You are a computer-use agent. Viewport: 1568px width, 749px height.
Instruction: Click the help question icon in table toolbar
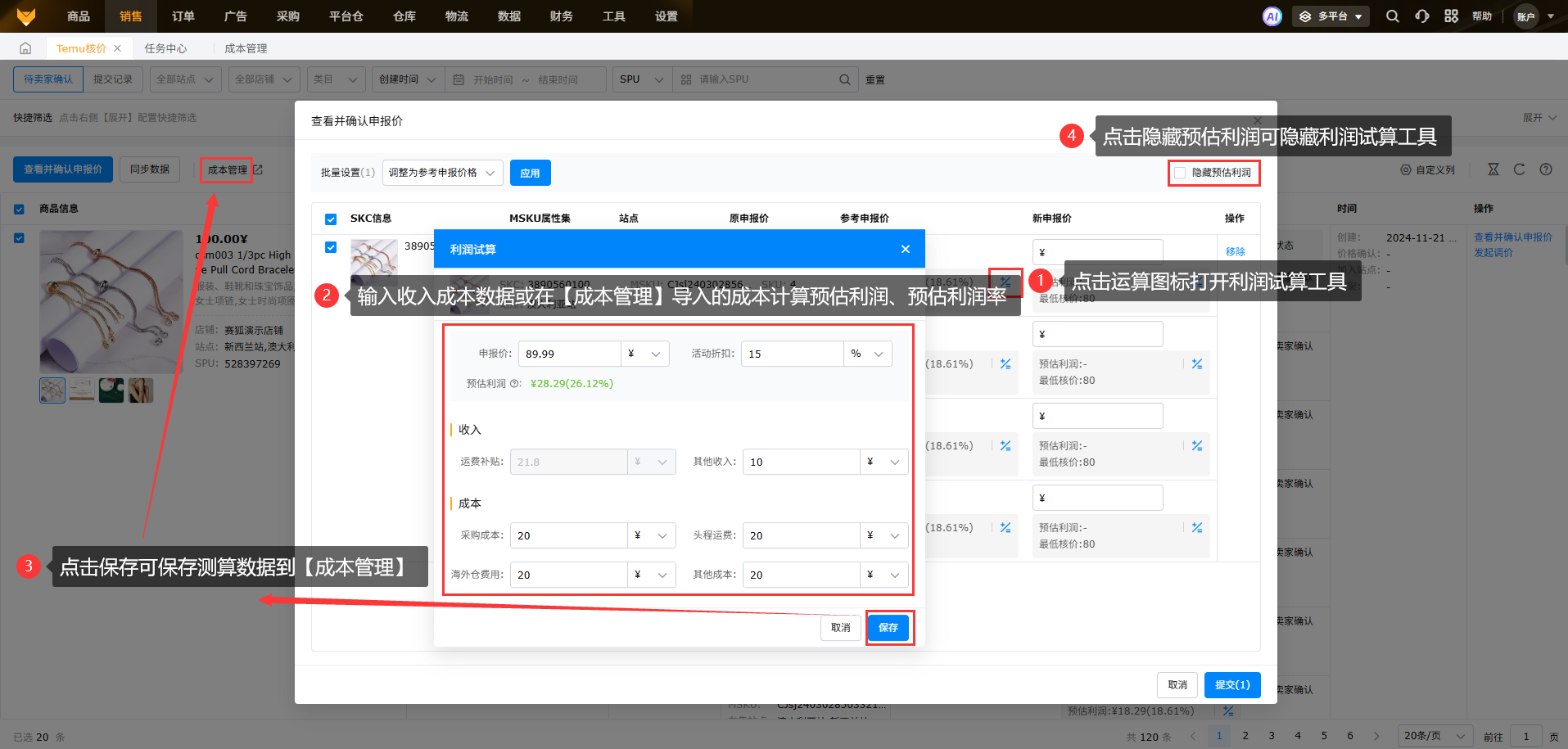click(1546, 169)
